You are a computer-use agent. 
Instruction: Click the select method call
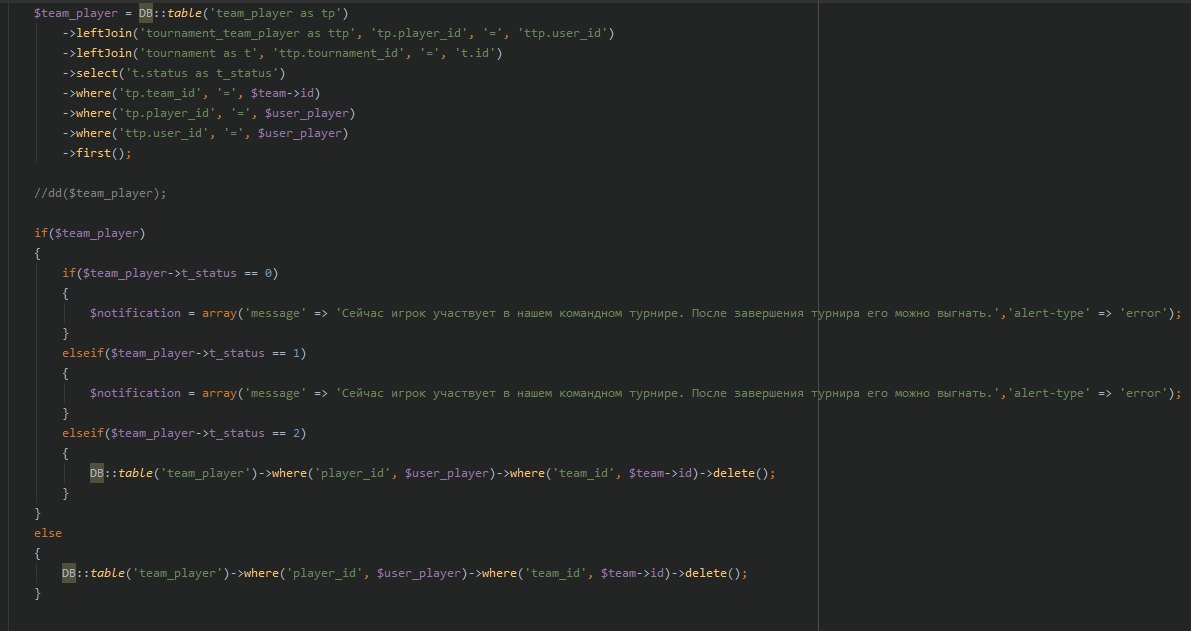coord(97,73)
